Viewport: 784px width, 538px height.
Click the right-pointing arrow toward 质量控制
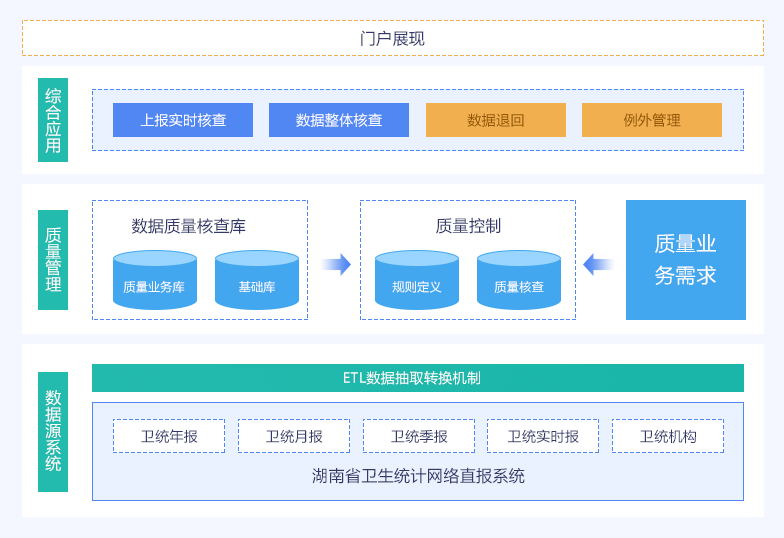(x=336, y=264)
